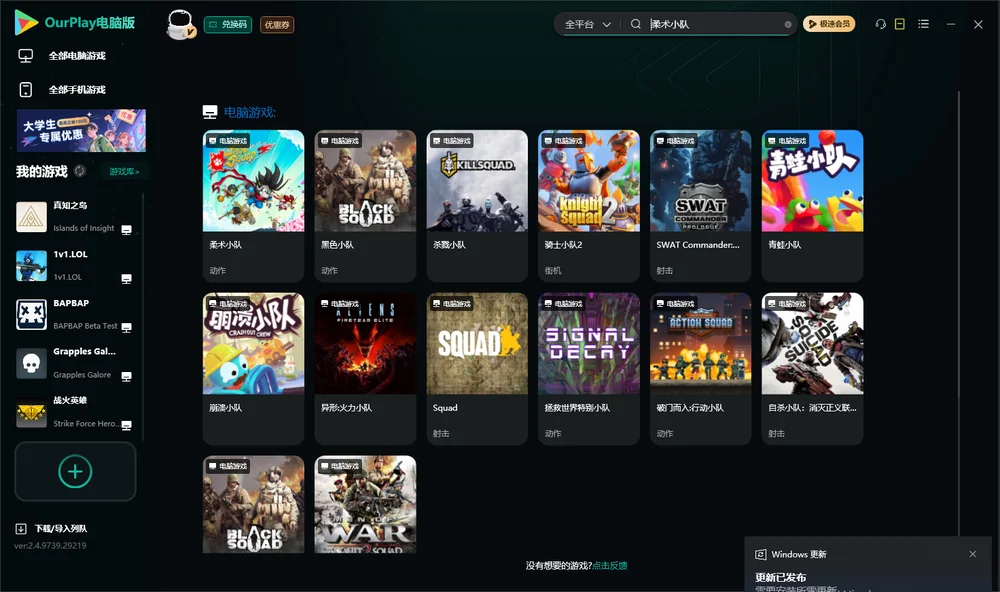
Task: Open the Men of War game card
Action: [365, 504]
